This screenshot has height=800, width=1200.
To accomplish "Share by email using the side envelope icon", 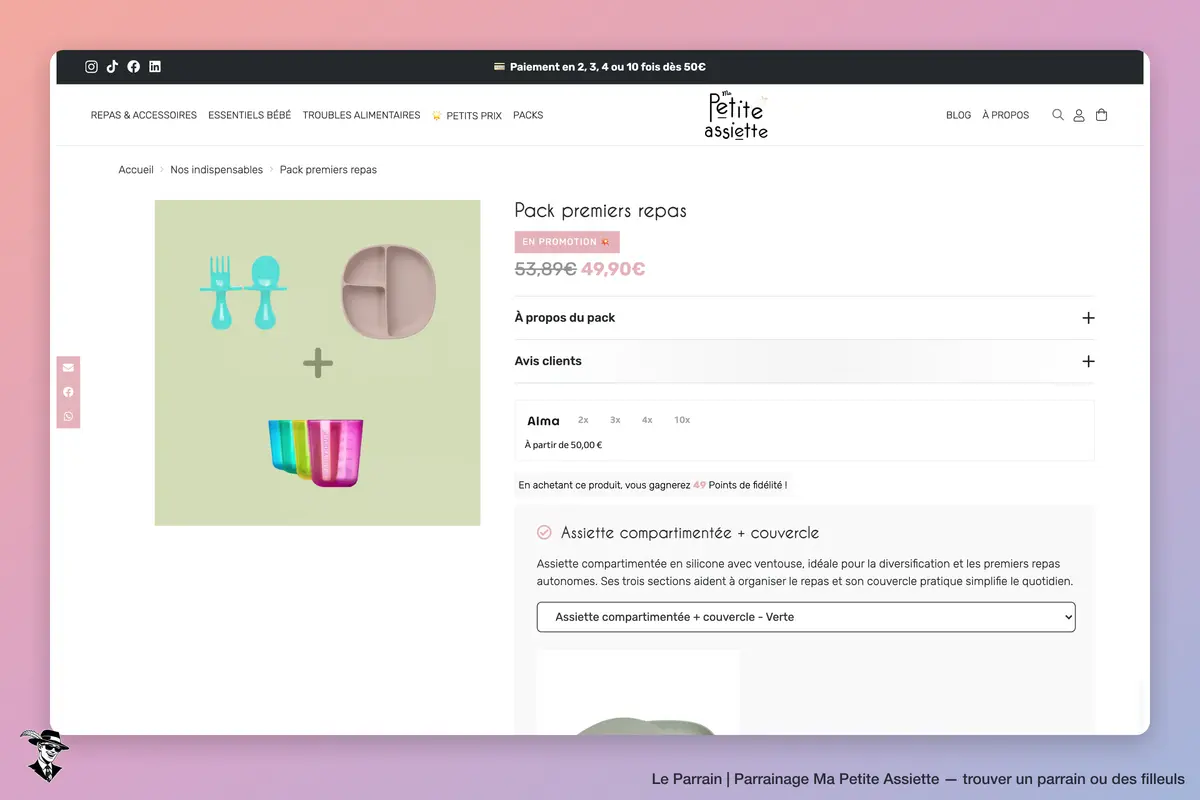I will click(68, 368).
